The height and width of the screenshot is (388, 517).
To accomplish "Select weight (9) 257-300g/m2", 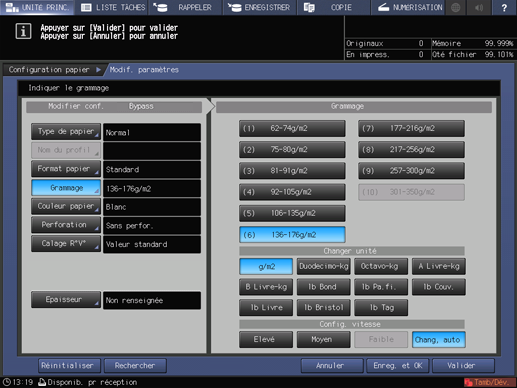I will click(x=411, y=171).
